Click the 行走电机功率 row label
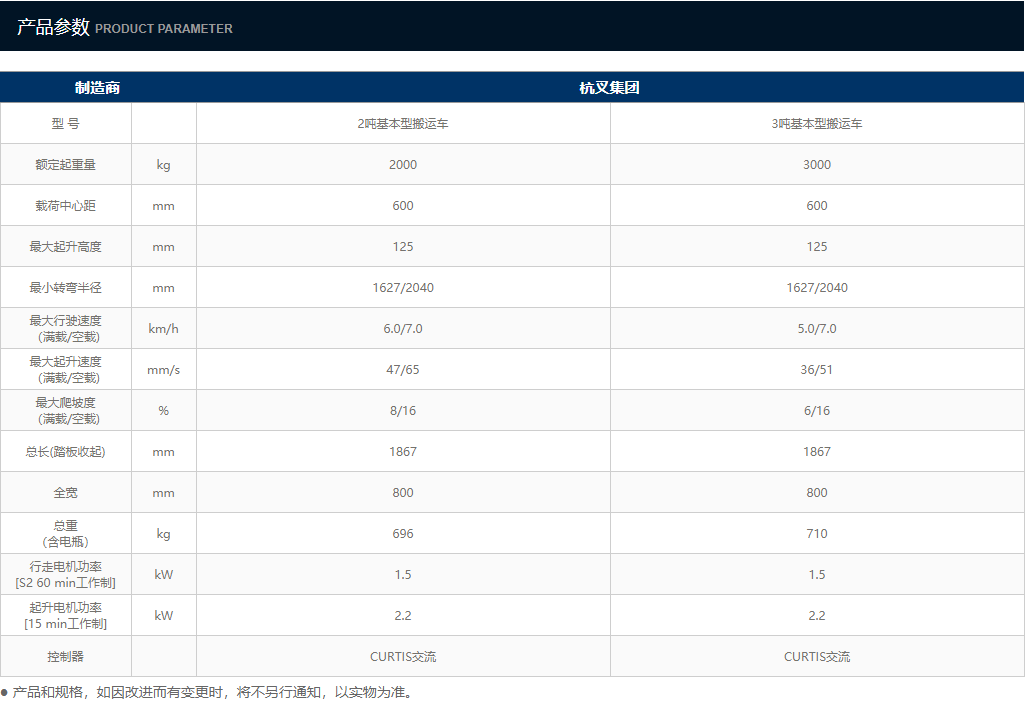1025x725 pixels. [x=65, y=575]
